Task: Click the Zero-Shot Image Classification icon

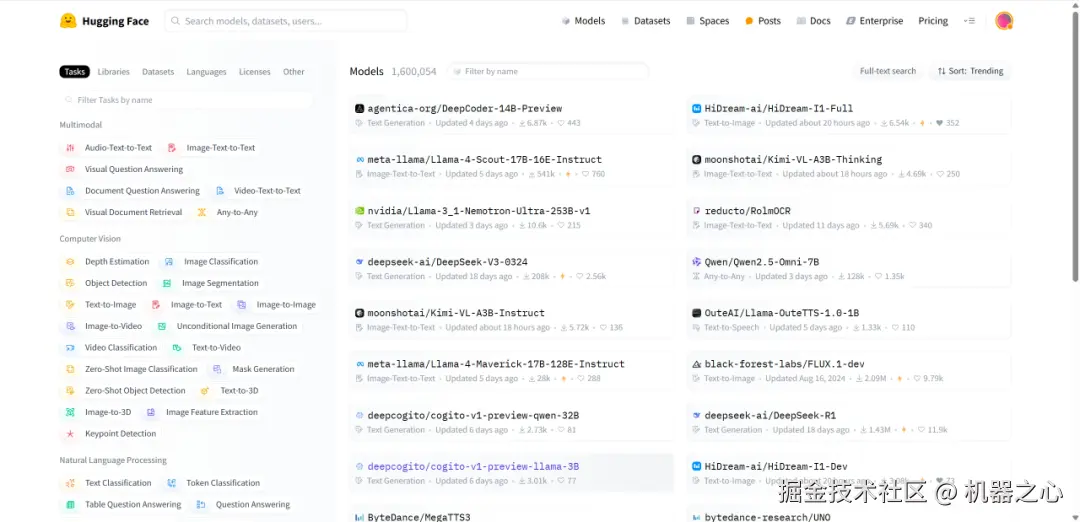Action: [70, 369]
